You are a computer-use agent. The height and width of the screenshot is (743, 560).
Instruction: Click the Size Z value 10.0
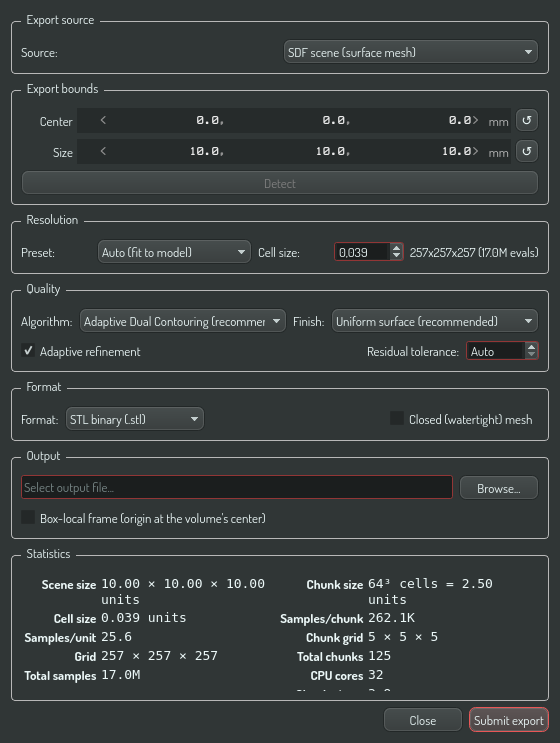[x=457, y=152]
